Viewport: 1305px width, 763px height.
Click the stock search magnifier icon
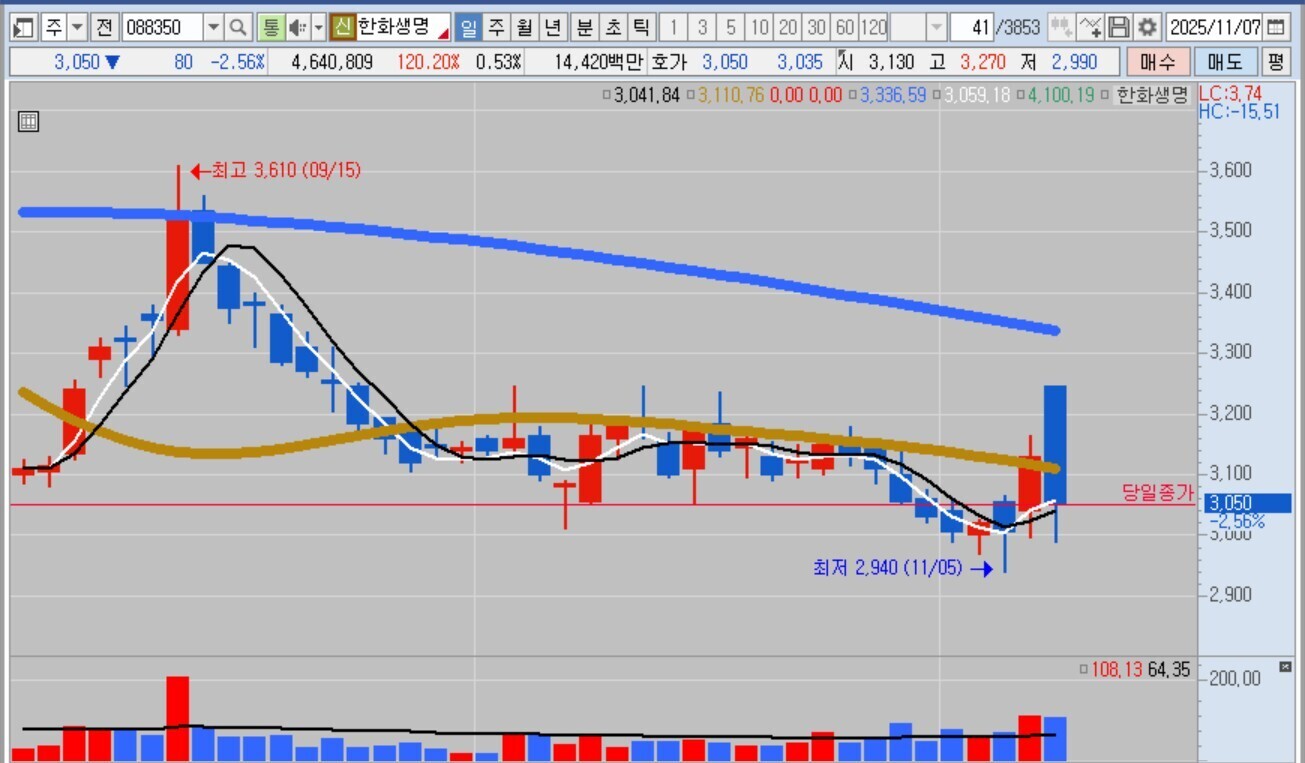click(x=238, y=27)
